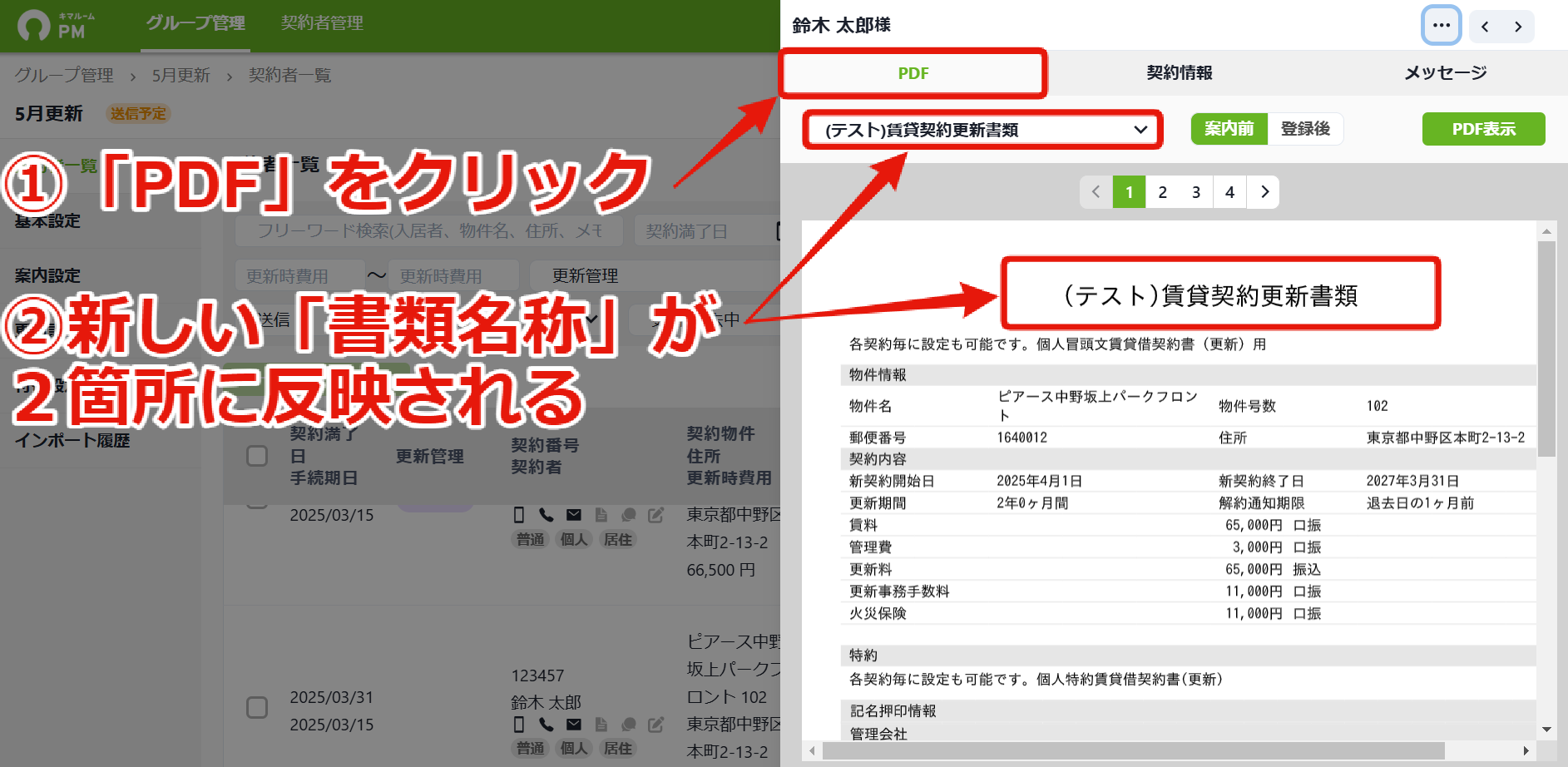Image resolution: width=1568 pixels, height=767 pixels.
Task: Switch to the 契約情報 tab
Action: 1180,73
